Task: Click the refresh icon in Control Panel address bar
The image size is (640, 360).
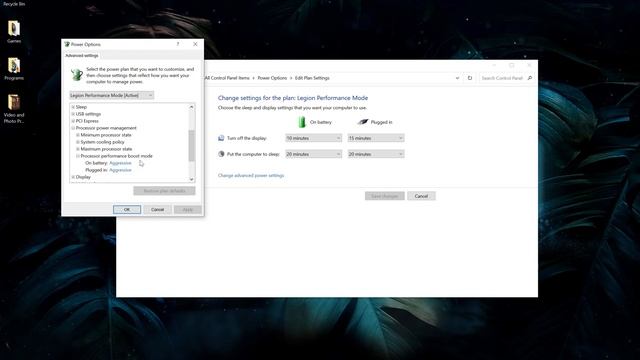Action: 470,78
